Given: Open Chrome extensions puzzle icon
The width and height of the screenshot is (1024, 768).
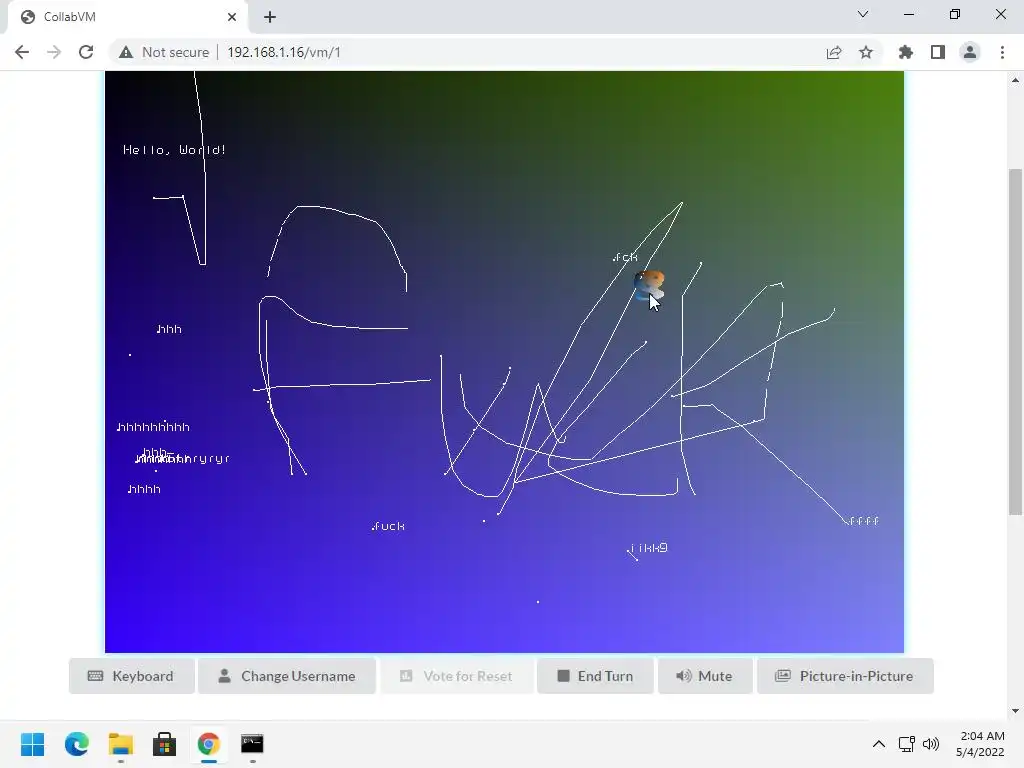Looking at the screenshot, I should [x=906, y=52].
